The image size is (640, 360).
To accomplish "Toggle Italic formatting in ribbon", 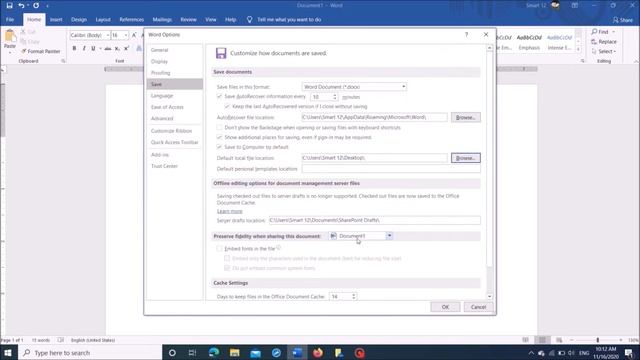I will [84, 48].
